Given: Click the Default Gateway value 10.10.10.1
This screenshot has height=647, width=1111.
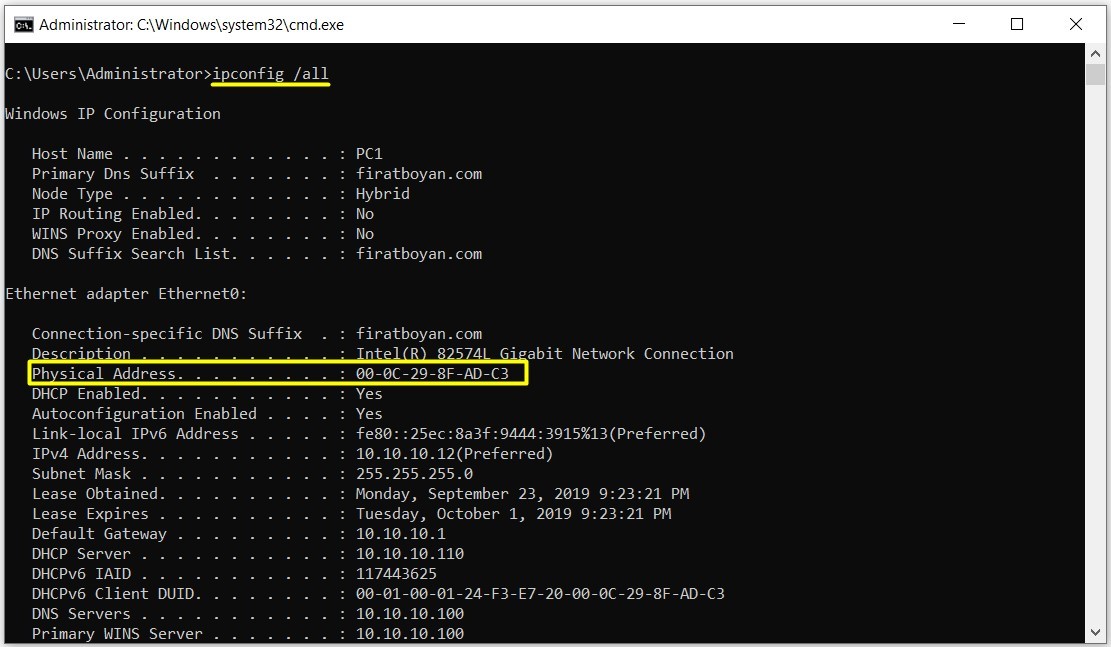Looking at the screenshot, I should pyautogui.click(x=400, y=534).
